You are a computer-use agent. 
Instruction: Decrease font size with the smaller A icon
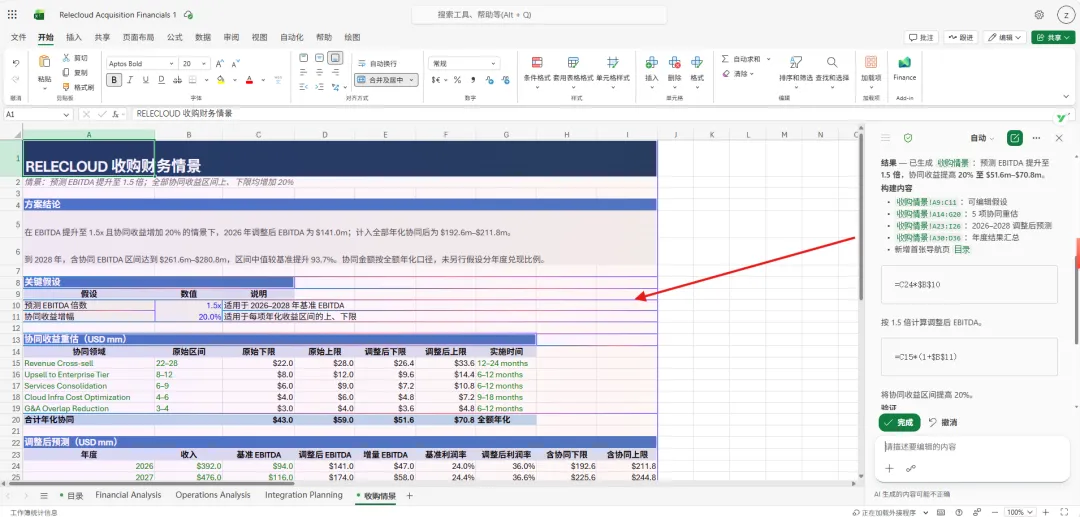[x=236, y=63]
